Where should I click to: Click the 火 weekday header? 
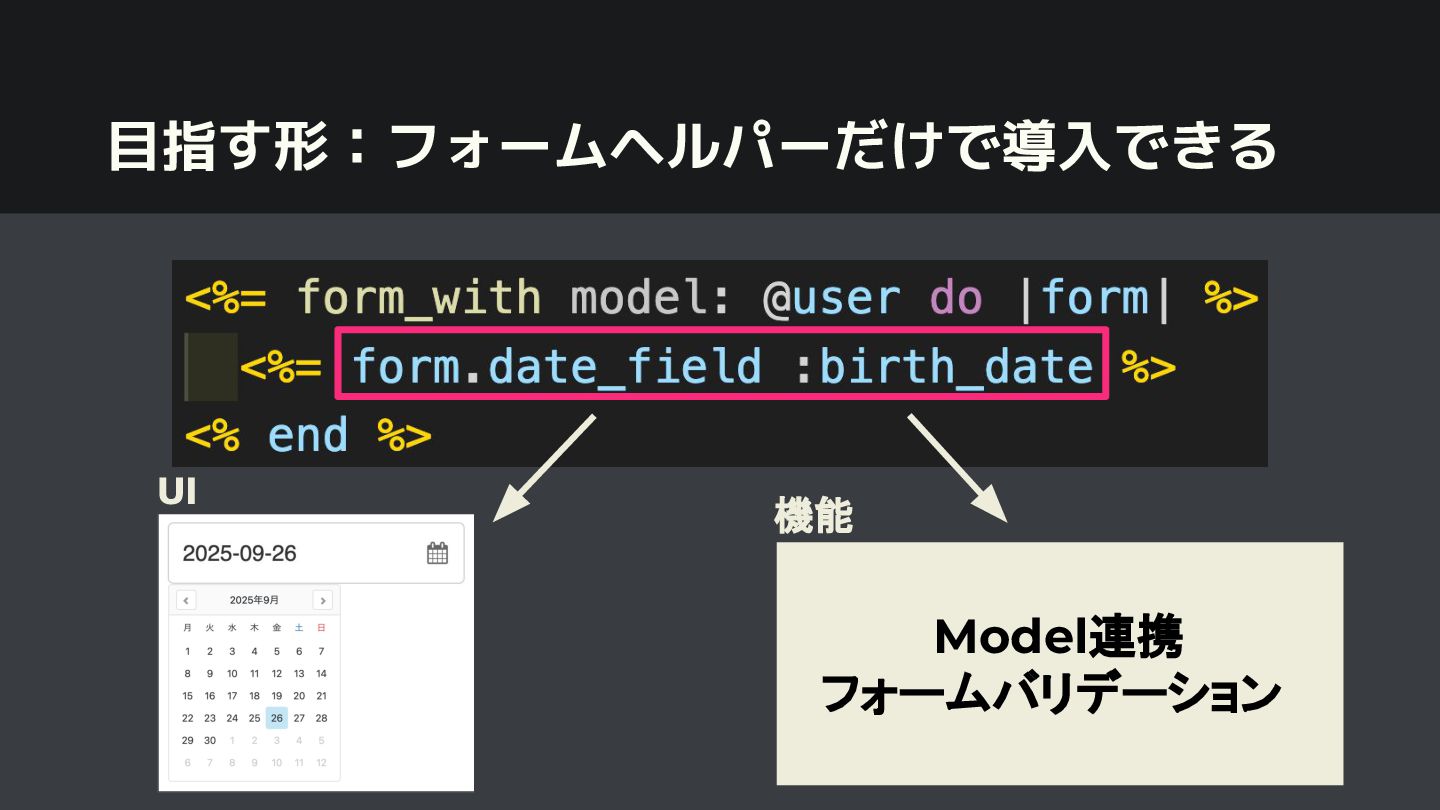210,628
